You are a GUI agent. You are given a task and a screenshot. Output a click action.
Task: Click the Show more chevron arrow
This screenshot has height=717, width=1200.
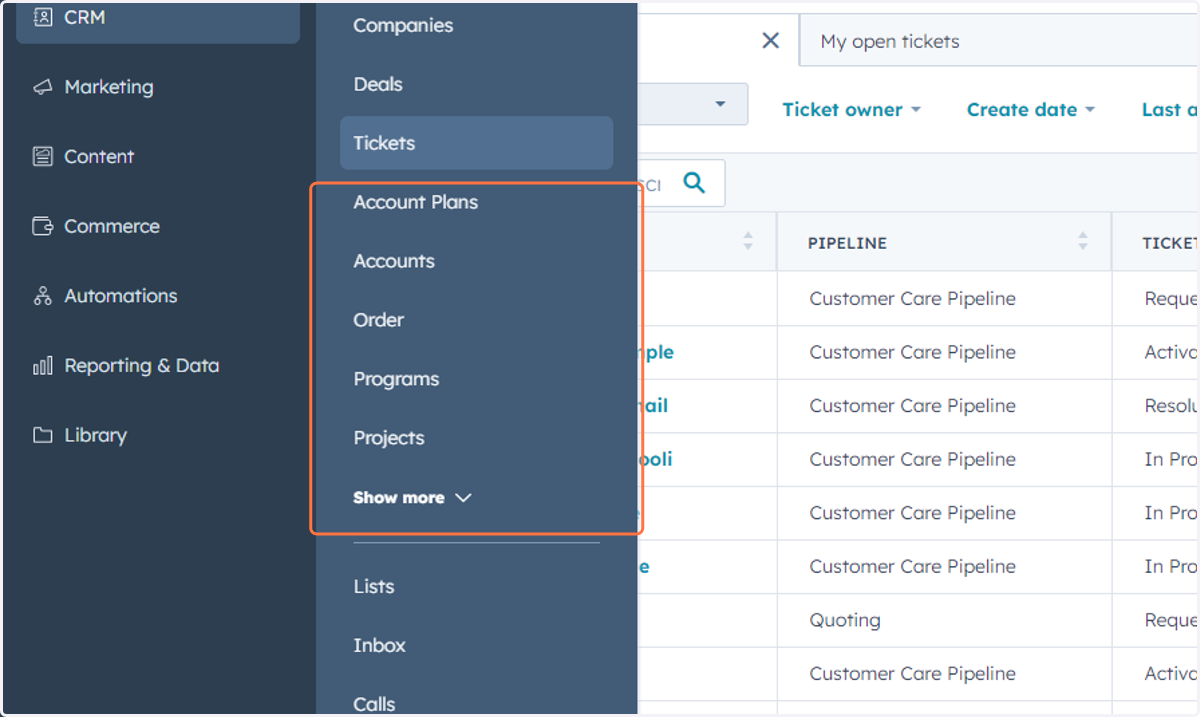(463, 497)
